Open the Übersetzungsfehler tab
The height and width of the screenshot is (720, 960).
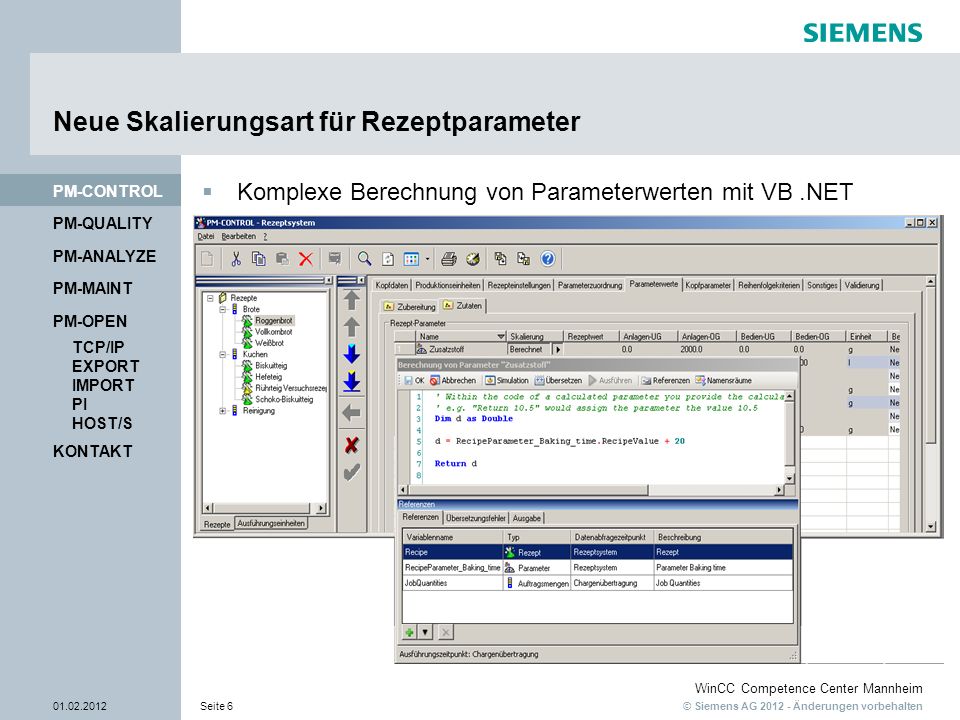476,519
